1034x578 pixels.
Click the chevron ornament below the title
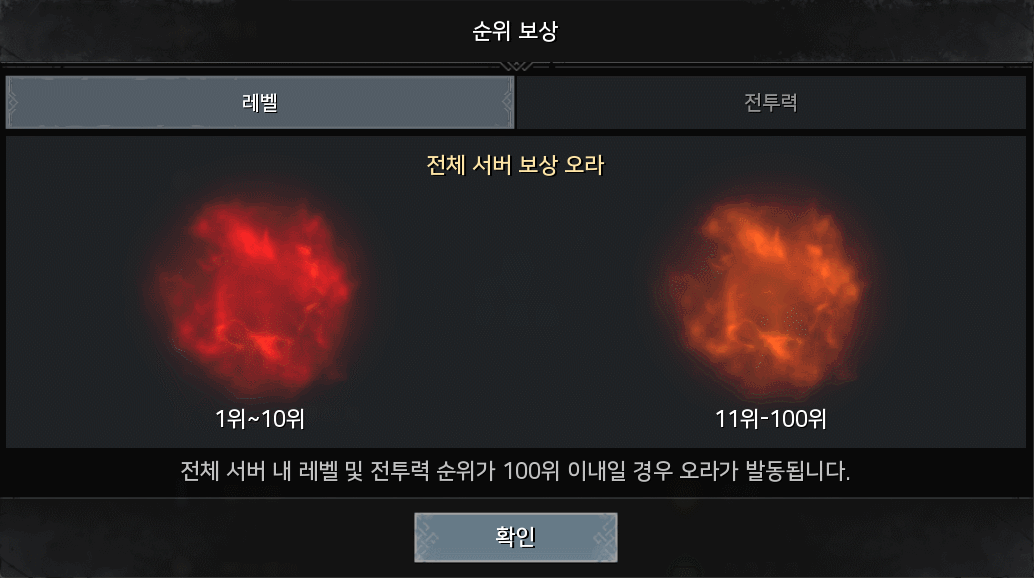click(x=516, y=66)
